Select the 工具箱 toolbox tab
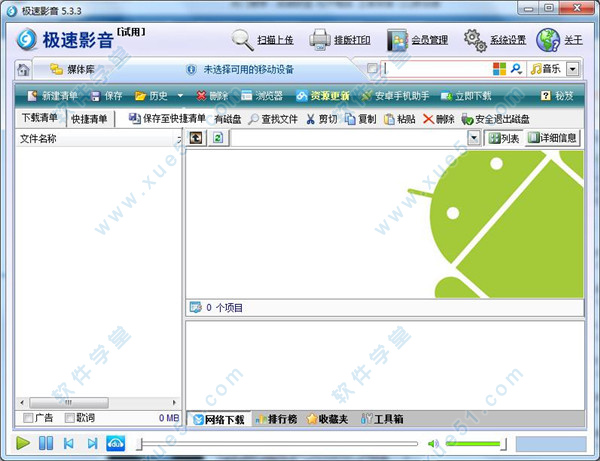This screenshot has width=600, height=461. click(x=382, y=419)
